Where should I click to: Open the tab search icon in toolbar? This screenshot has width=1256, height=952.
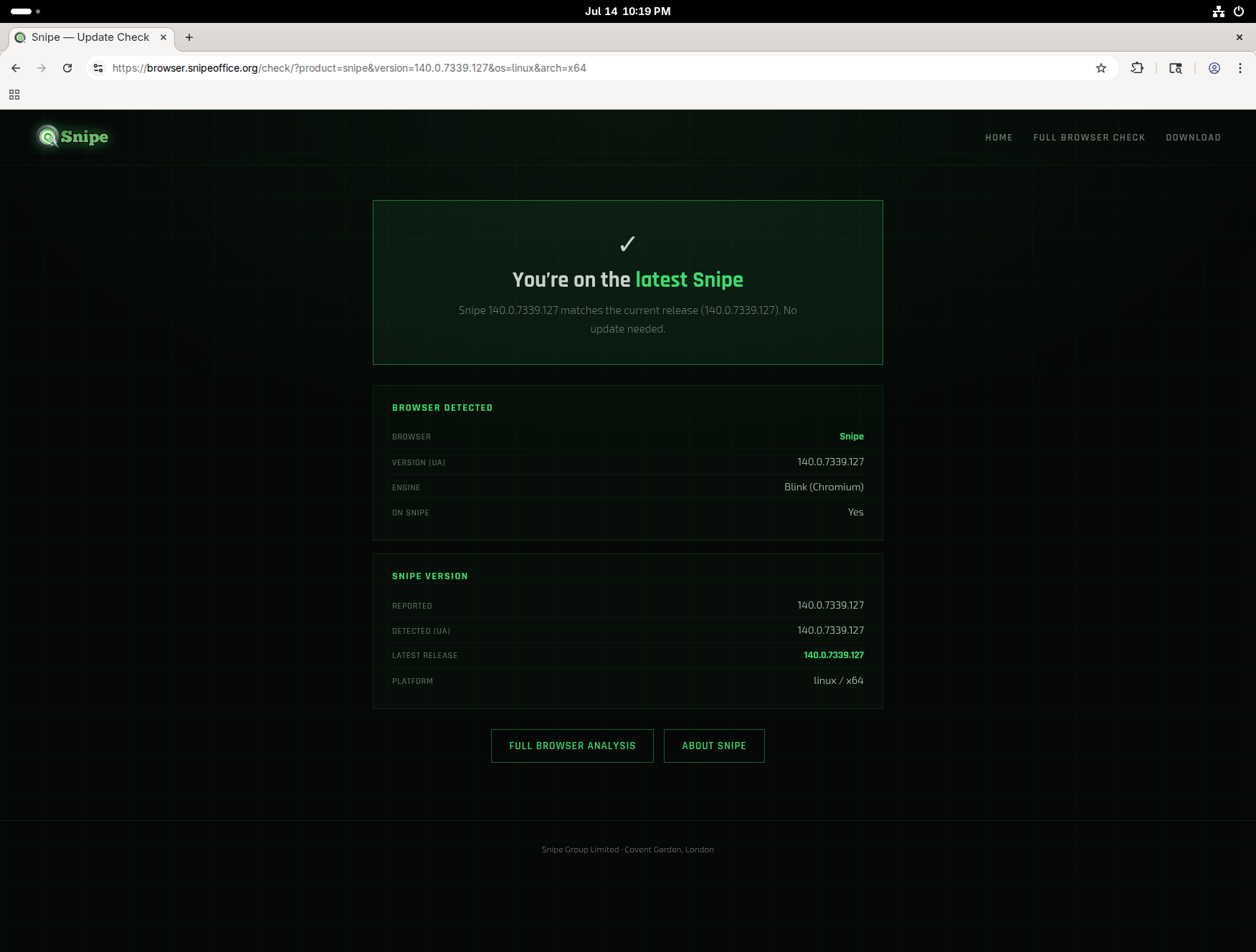click(x=1176, y=68)
